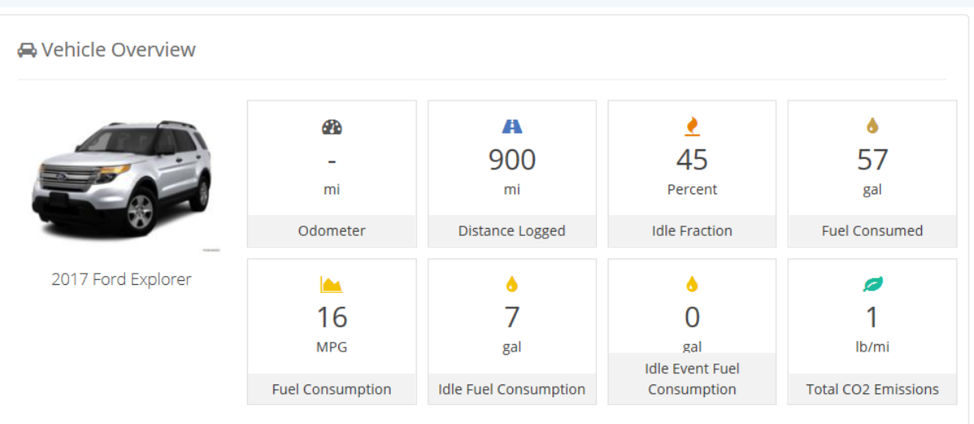974x424 pixels.
Task: Click the green leaf CO2 Emissions icon
Action: point(872,285)
